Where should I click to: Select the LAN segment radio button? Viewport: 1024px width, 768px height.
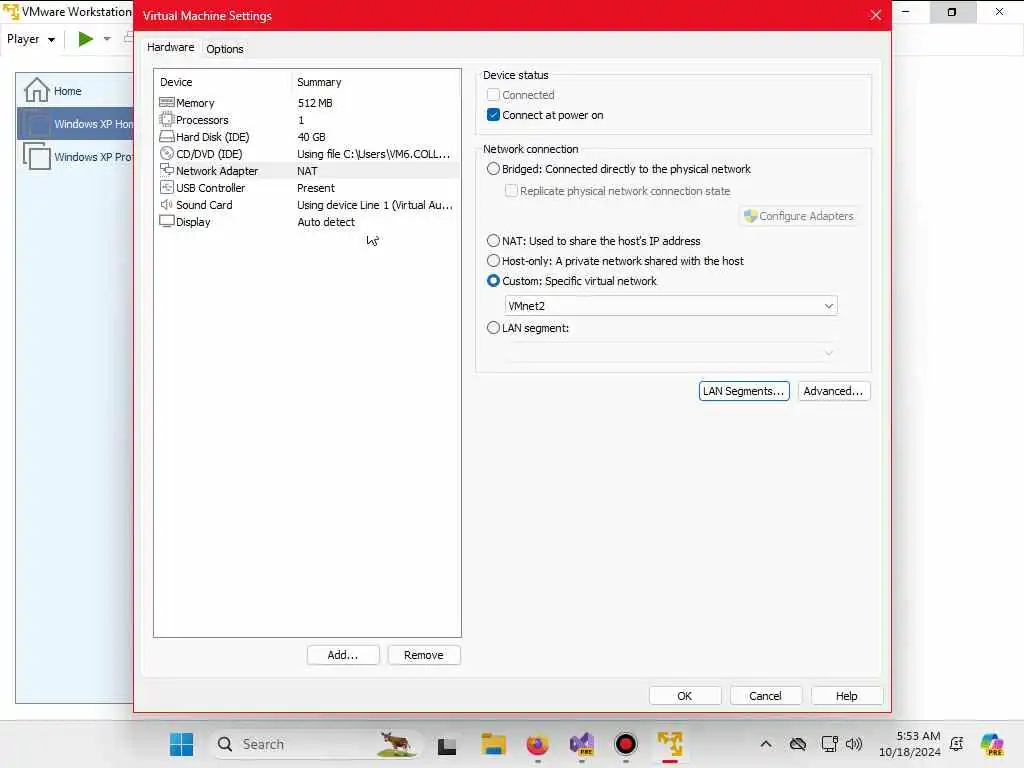493,328
